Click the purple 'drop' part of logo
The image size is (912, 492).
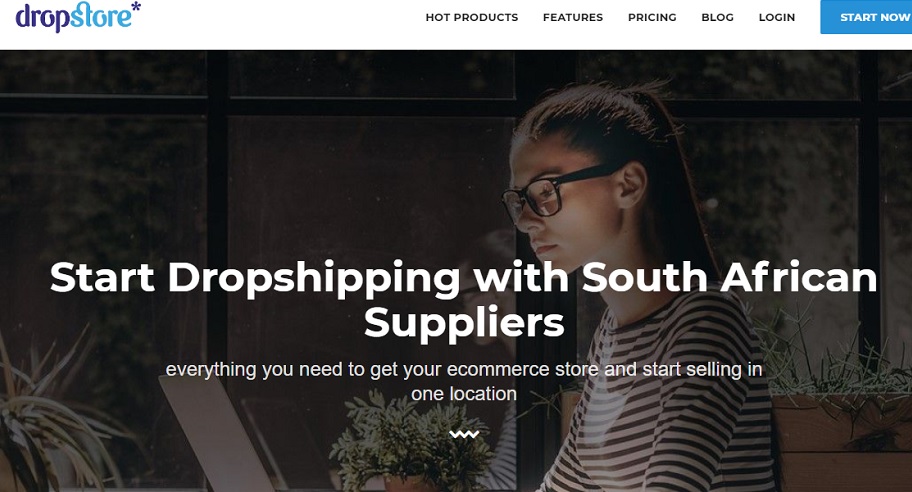click(42, 17)
